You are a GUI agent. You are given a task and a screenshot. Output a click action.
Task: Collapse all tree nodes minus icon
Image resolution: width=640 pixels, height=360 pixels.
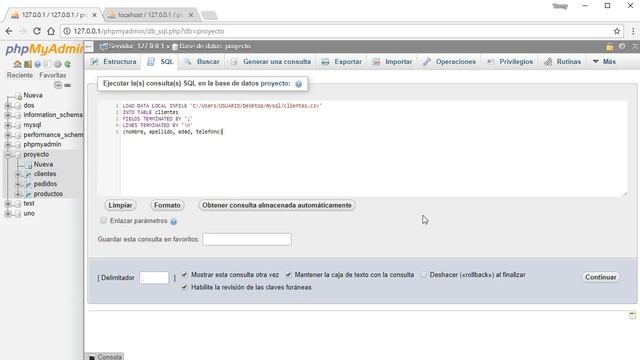click(58, 85)
